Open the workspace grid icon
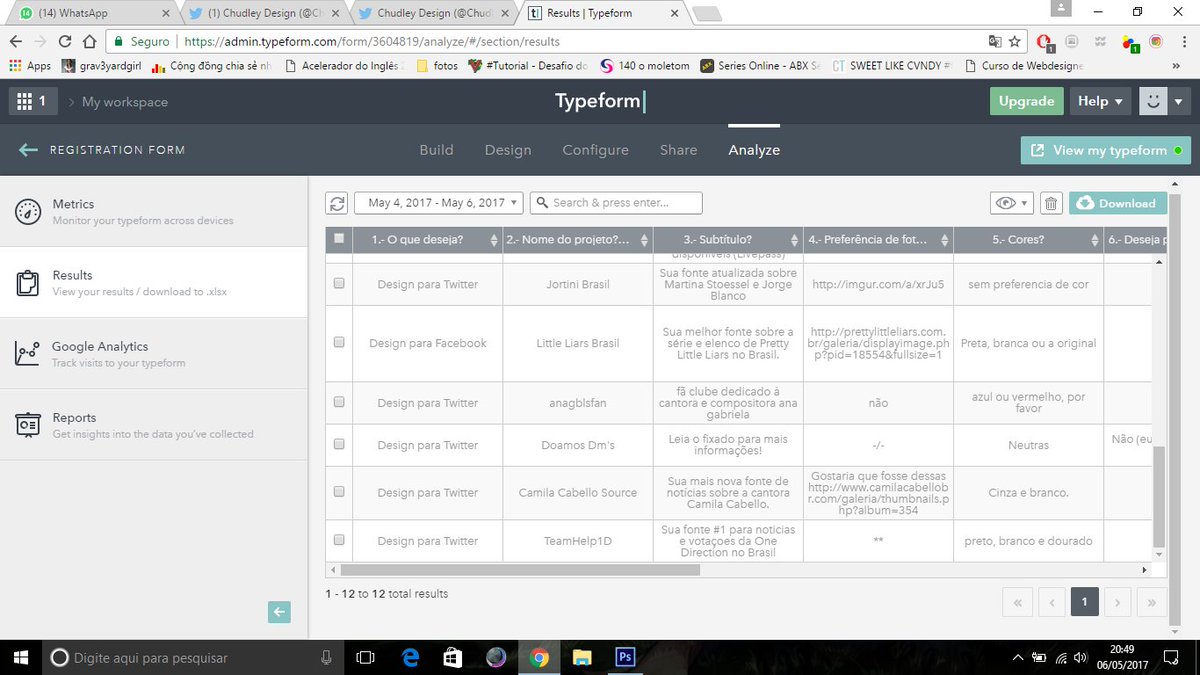 tap(23, 102)
